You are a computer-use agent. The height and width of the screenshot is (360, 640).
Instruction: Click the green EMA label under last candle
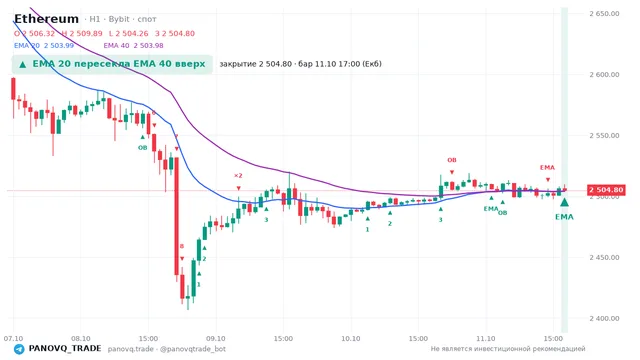click(564, 217)
